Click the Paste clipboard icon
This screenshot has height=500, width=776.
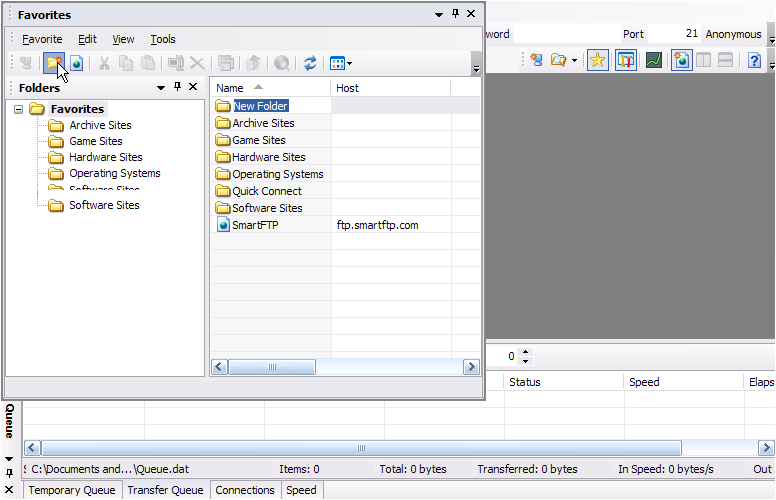[x=148, y=63]
